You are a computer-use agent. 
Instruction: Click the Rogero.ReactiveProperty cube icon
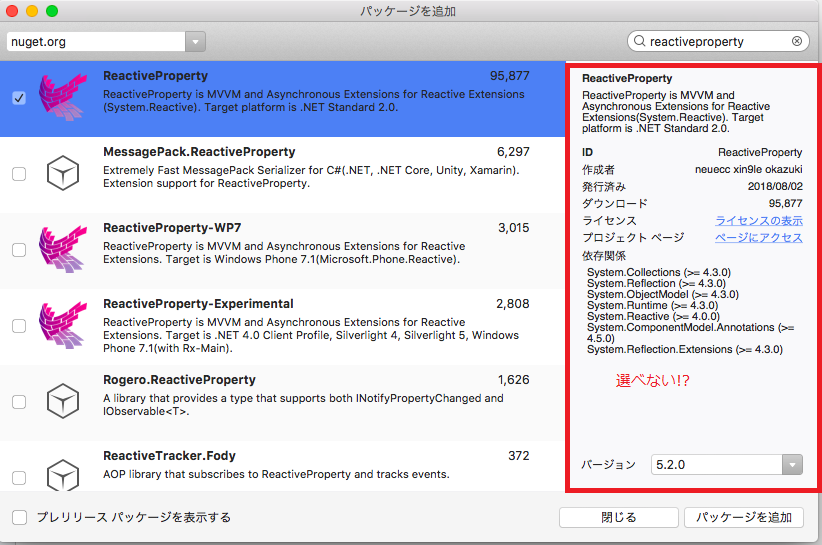point(63,401)
